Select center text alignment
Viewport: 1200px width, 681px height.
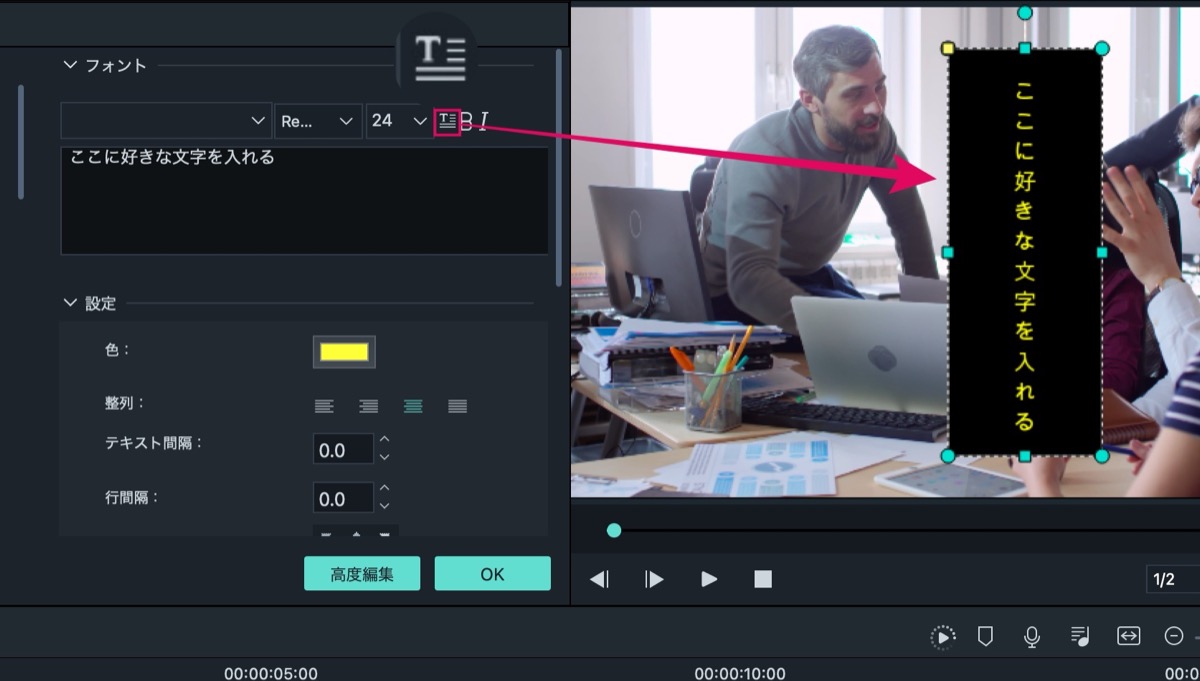[413, 406]
